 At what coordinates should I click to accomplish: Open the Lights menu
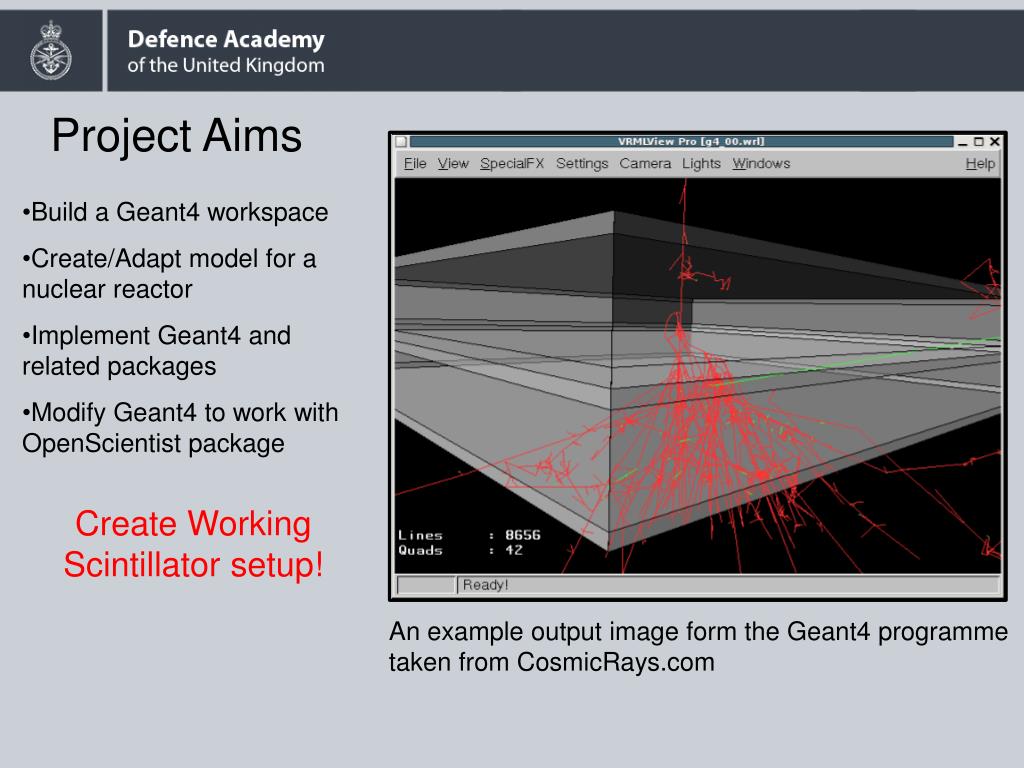coord(701,163)
